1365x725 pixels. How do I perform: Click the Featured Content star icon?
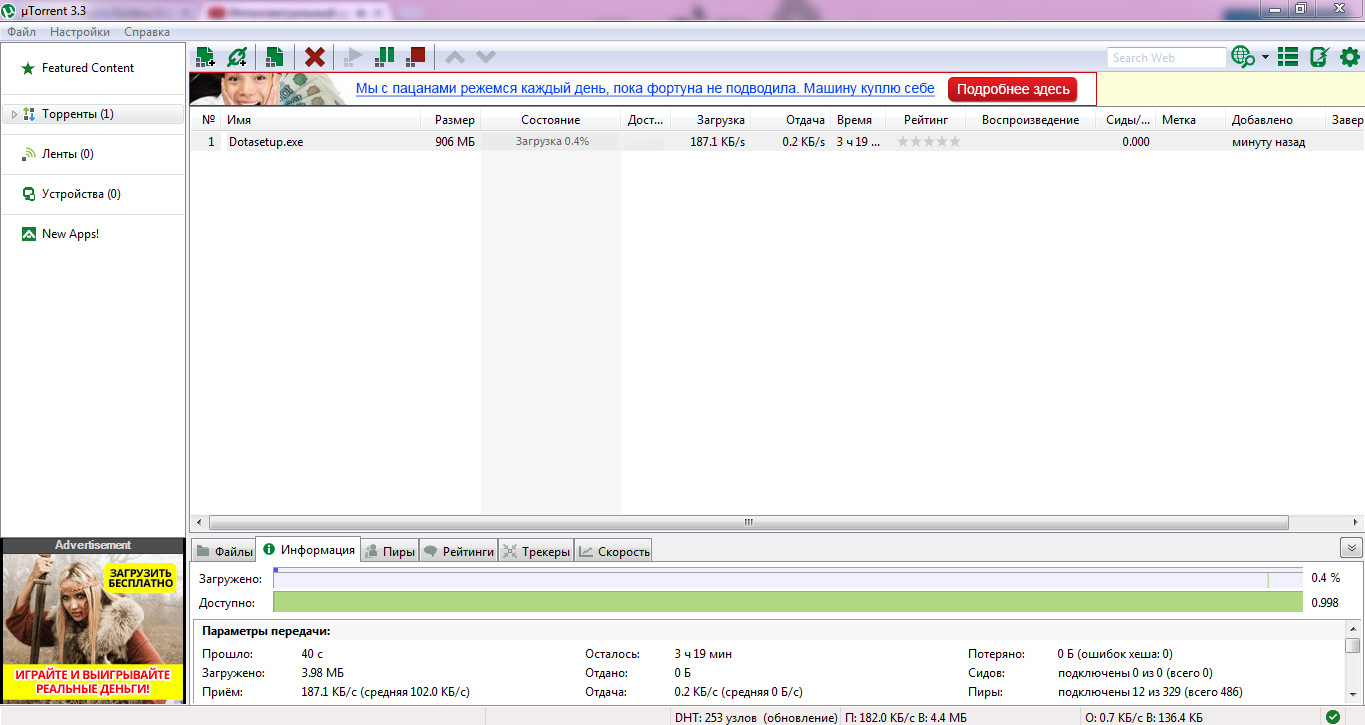click(29, 68)
